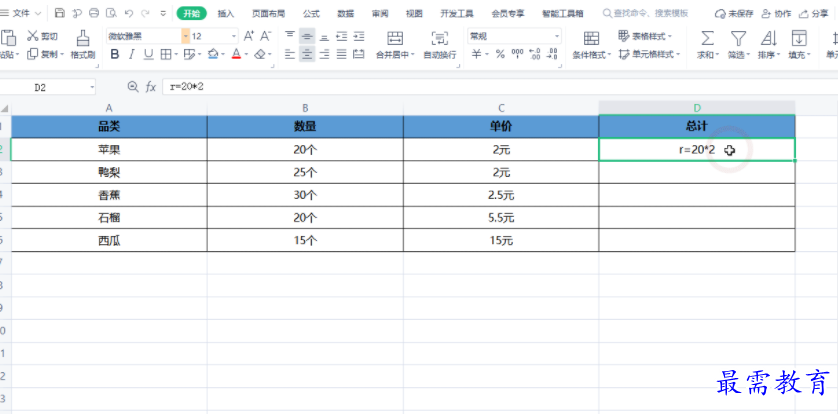Click the percent style icon
Image resolution: width=838 pixels, height=414 pixels.
[500, 54]
